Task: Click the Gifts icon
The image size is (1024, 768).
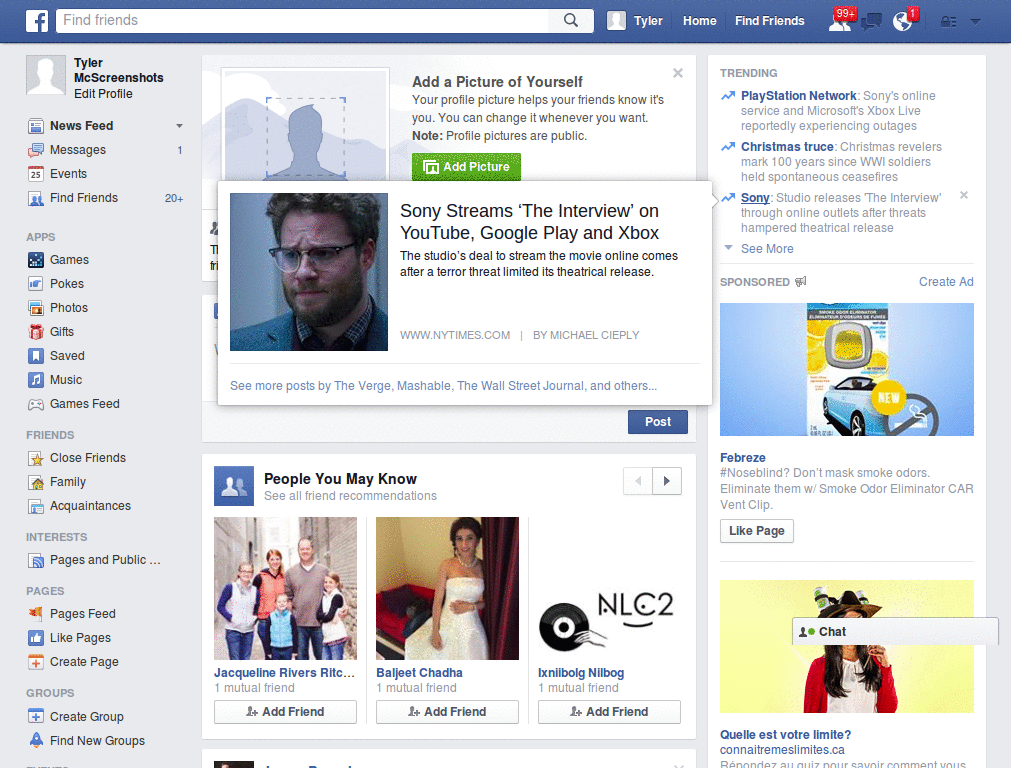Action: (36, 332)
